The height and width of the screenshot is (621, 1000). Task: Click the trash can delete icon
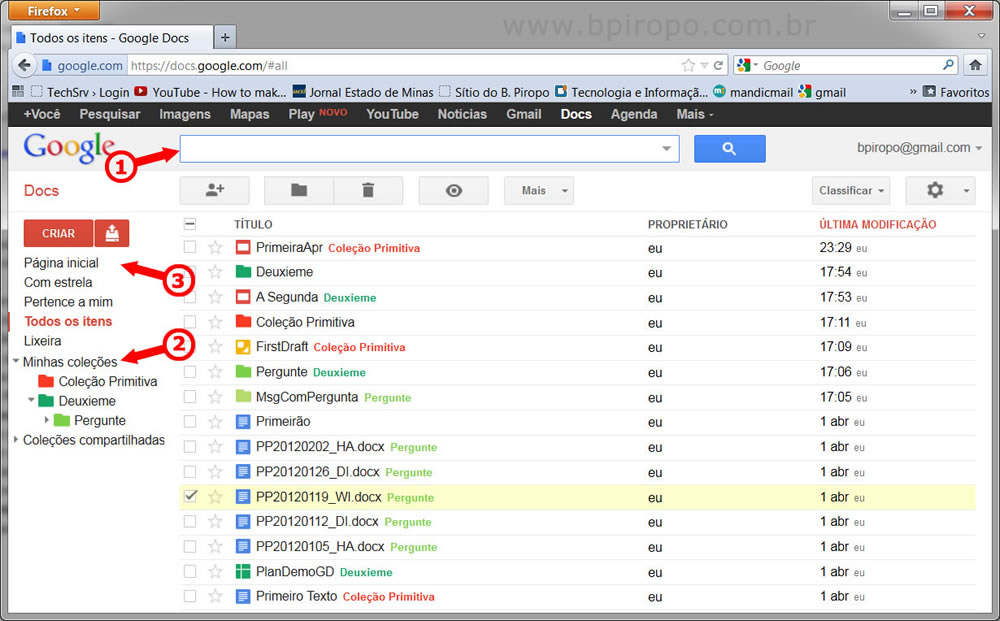coord(368,190)
